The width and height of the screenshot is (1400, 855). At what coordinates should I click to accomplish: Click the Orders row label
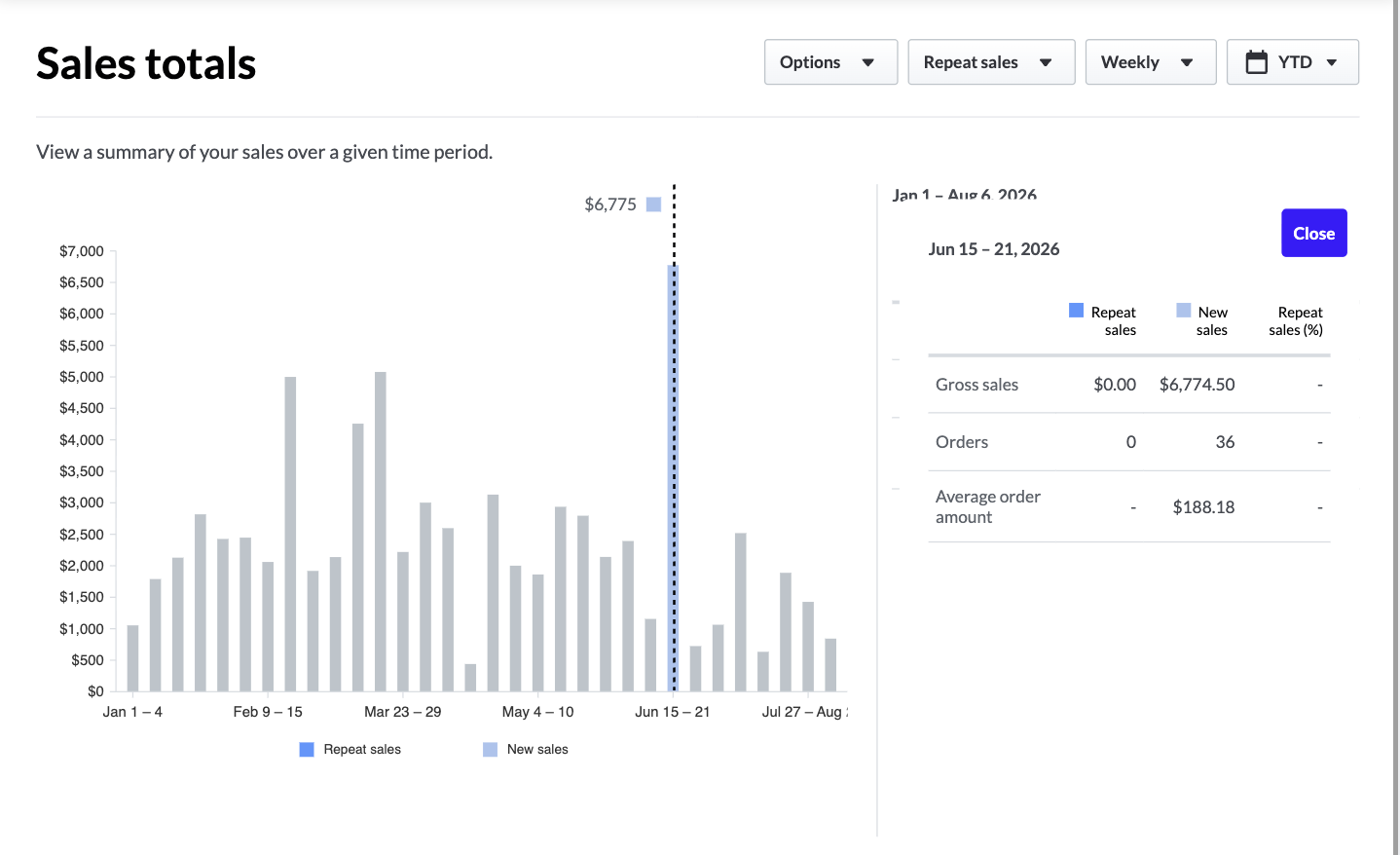point(962,442)
